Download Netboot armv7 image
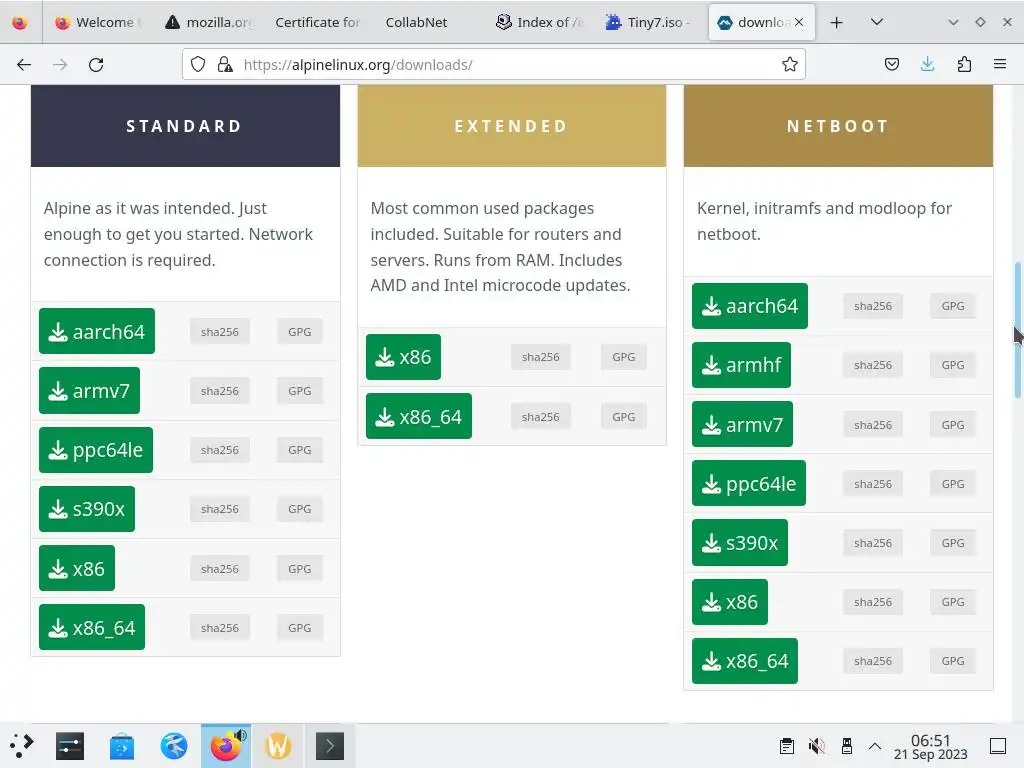1024x768 pixels. [743, 424]
